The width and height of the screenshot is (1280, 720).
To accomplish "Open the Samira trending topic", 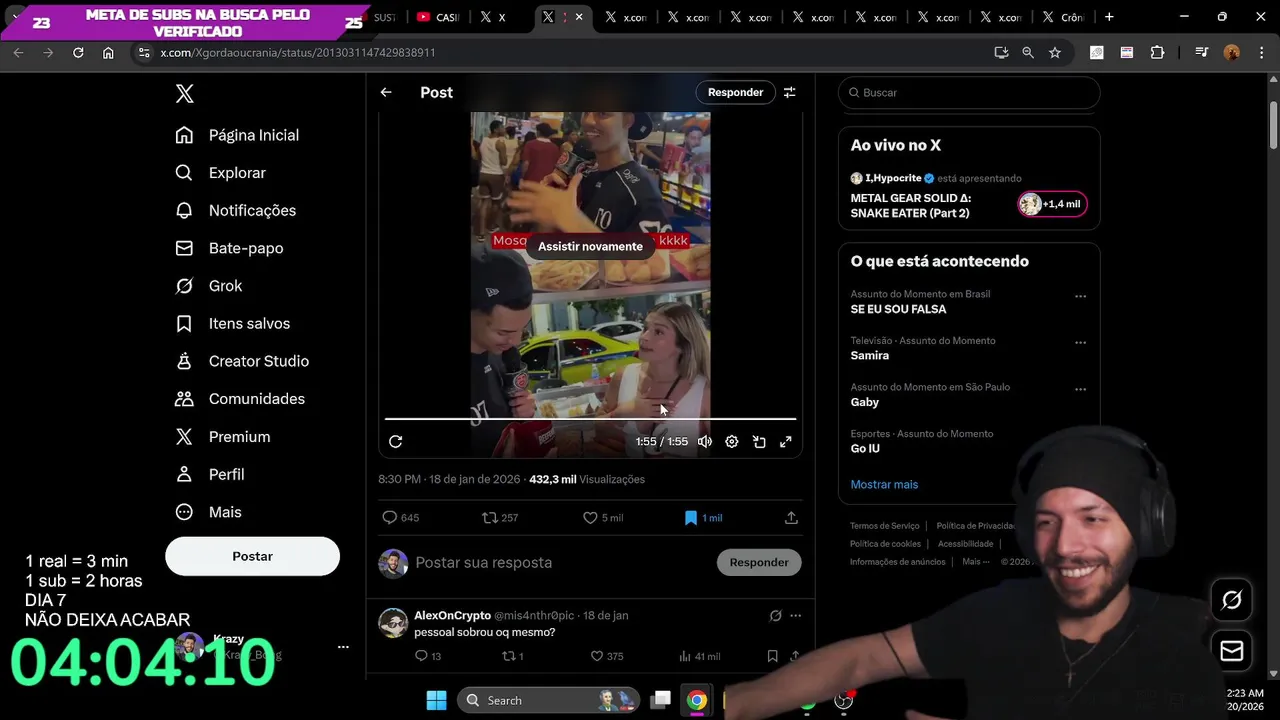I will click(870, 356).
